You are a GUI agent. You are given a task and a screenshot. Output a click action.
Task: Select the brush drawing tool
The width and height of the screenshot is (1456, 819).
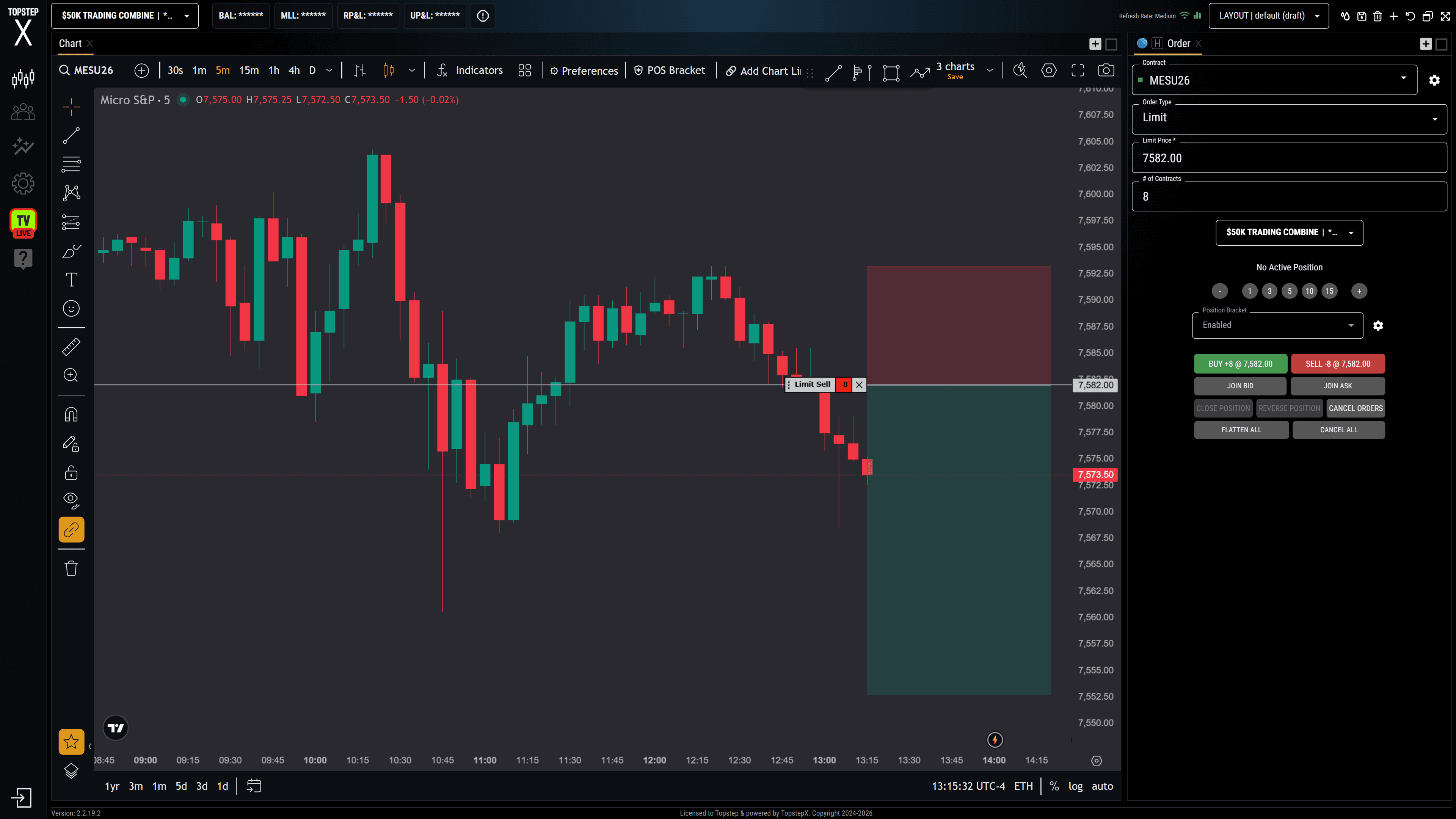pyautogui.click(x=71, y=251)
